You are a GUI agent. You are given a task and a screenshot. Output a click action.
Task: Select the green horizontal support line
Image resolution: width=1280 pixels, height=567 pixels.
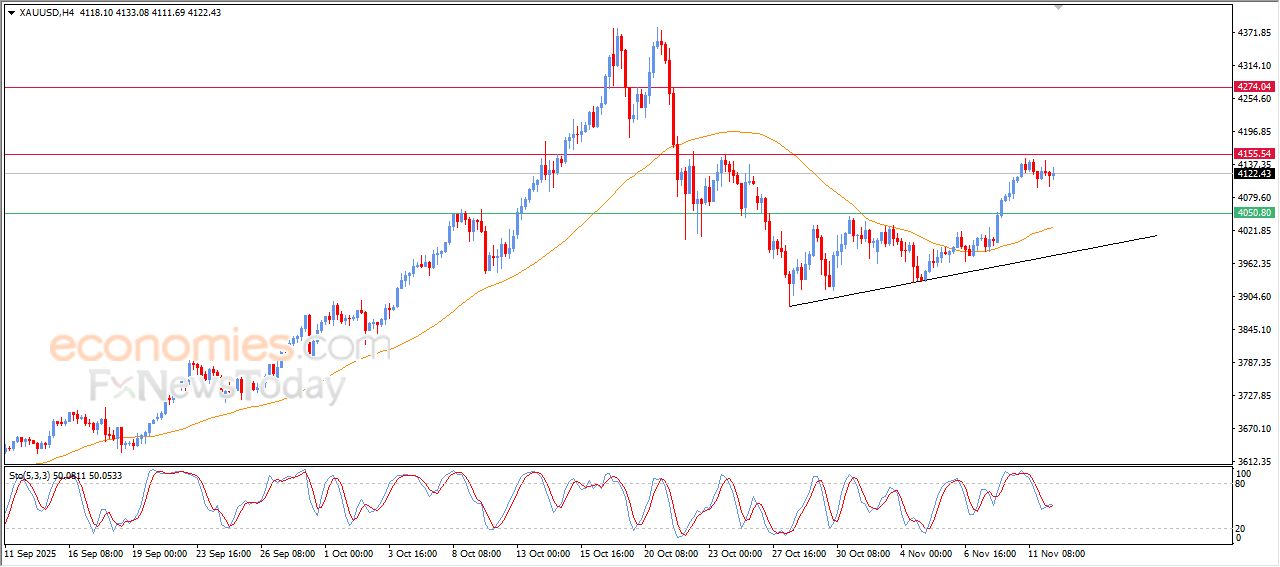tap(300, 213)
